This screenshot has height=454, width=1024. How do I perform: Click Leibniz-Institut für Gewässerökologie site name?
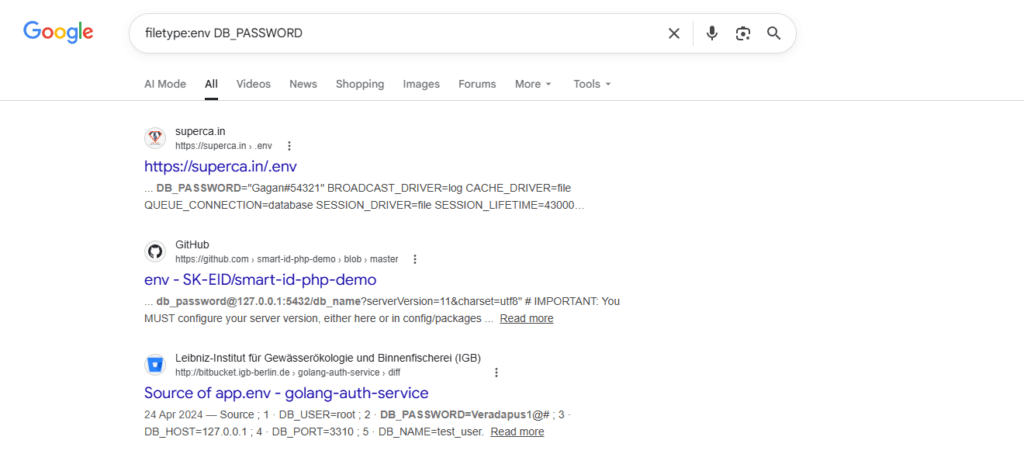(328, 358)
